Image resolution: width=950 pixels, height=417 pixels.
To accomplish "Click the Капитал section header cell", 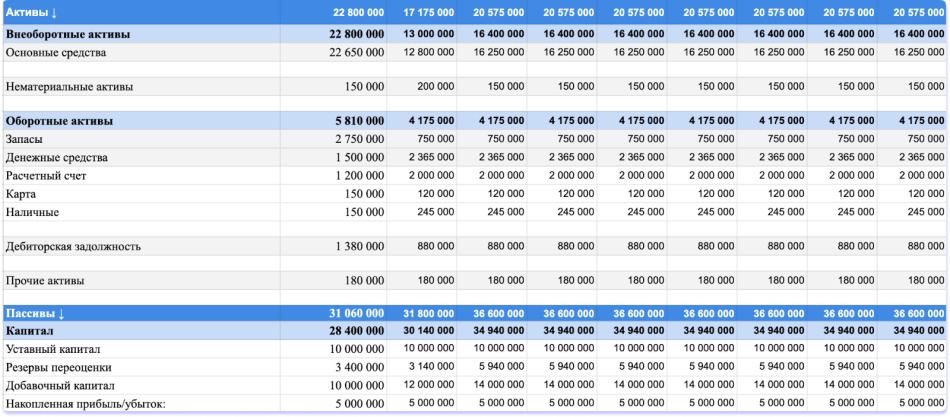I will point(30,330).
